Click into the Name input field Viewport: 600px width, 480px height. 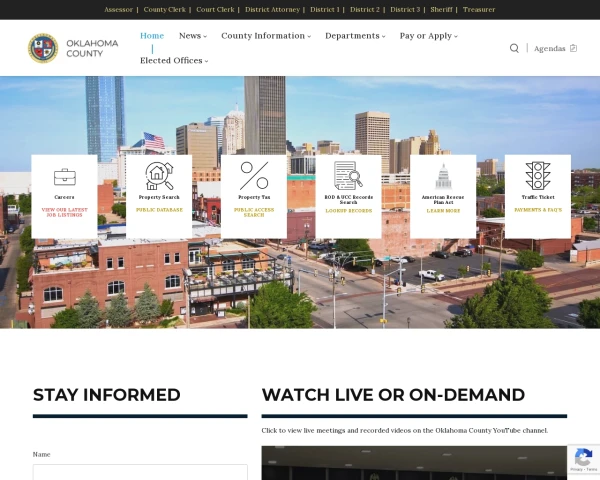(x=140, y=472)
